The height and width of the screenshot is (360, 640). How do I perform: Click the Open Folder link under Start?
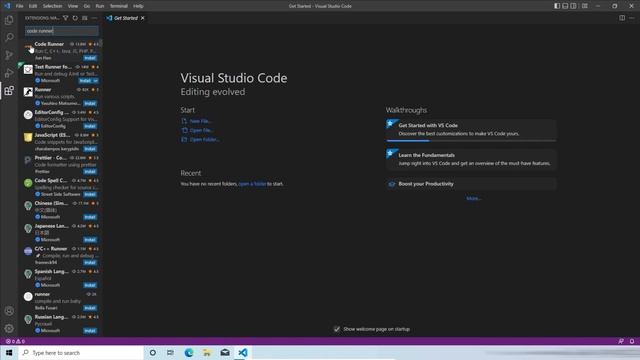coord(204,140)
